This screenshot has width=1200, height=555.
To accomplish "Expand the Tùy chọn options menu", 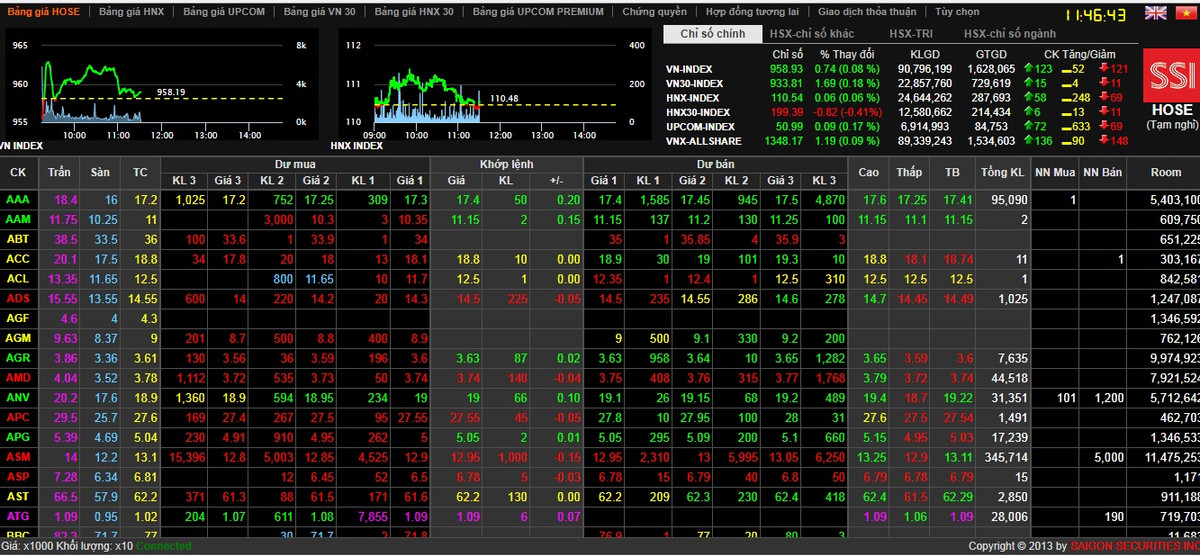I will coord(957,12).
